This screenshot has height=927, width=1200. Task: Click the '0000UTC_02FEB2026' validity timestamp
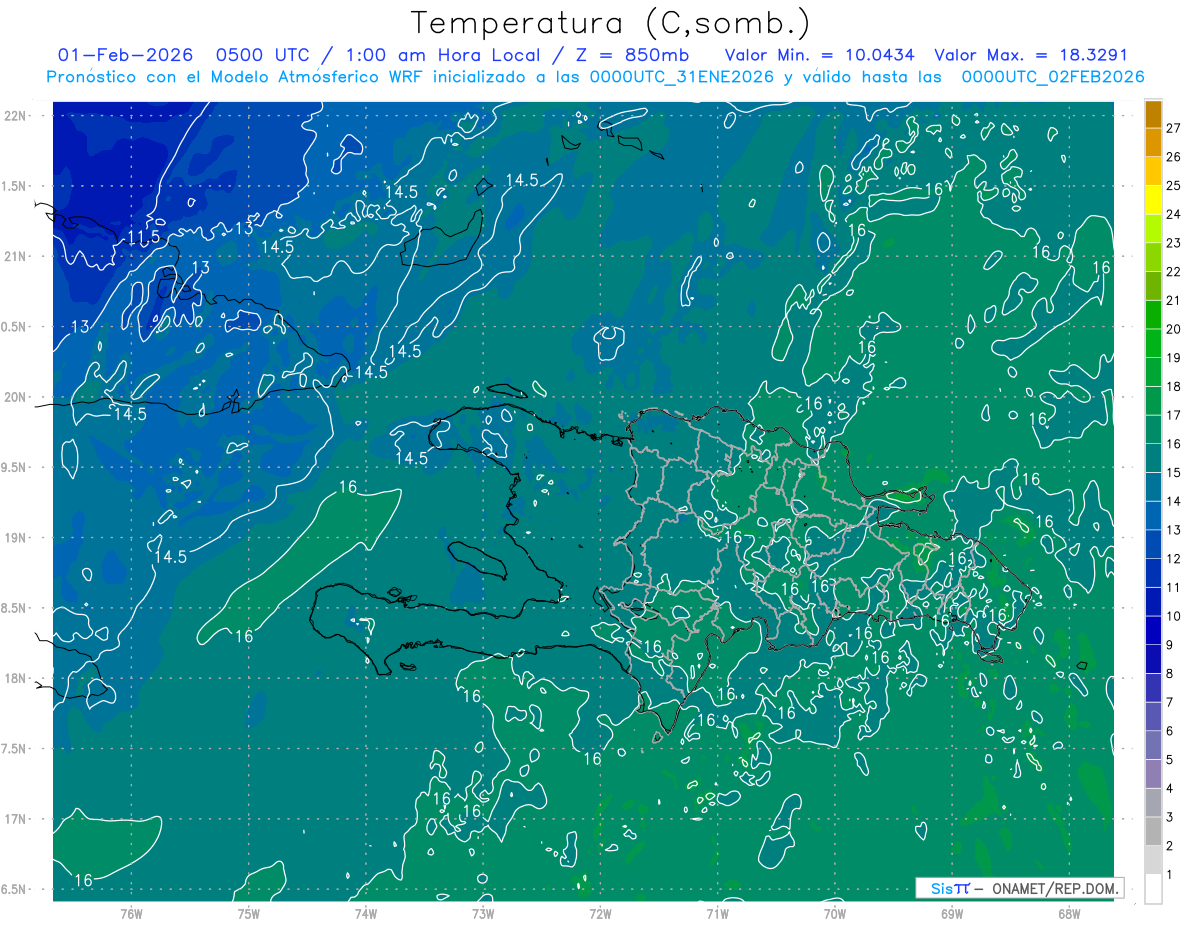[1052, 77]
